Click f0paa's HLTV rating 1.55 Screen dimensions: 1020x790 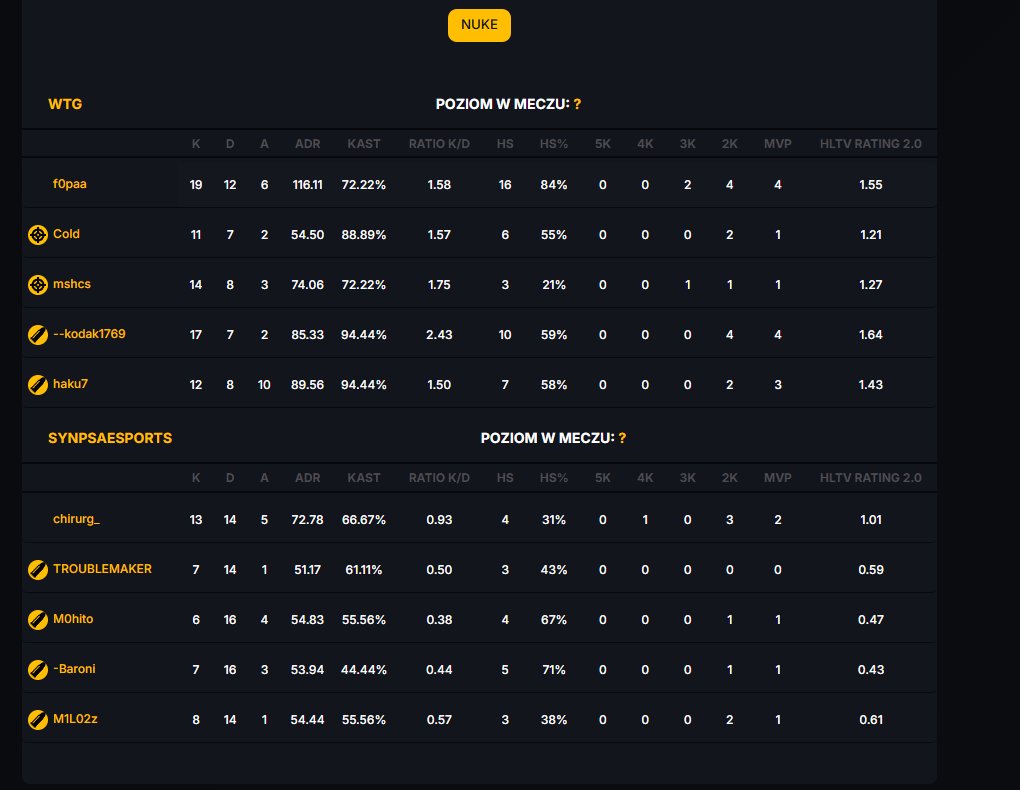coord(870,185)
